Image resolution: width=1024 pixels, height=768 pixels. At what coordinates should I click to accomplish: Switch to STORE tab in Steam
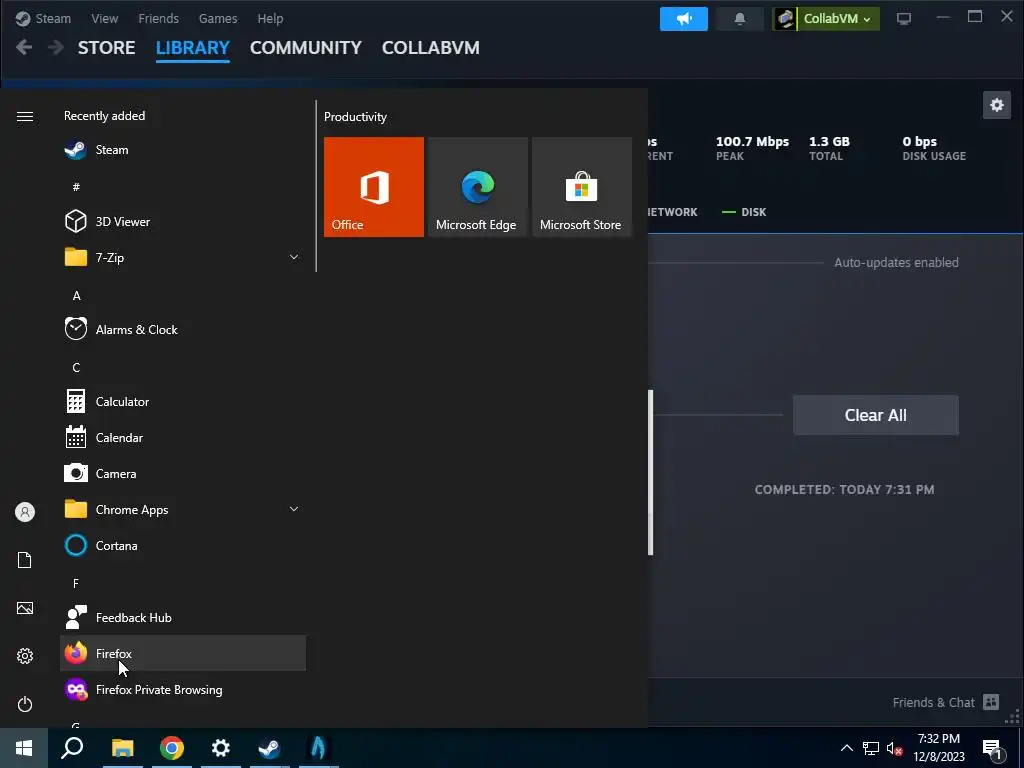[106, 48]
